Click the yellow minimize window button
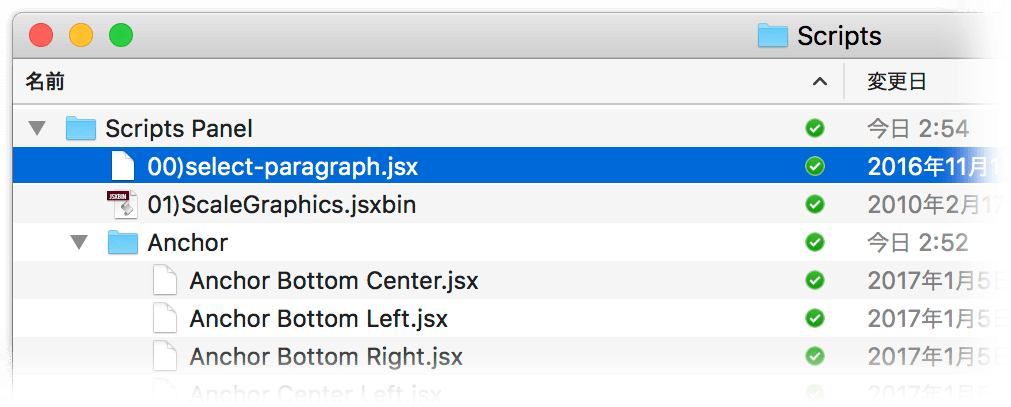 pos(81,34)
